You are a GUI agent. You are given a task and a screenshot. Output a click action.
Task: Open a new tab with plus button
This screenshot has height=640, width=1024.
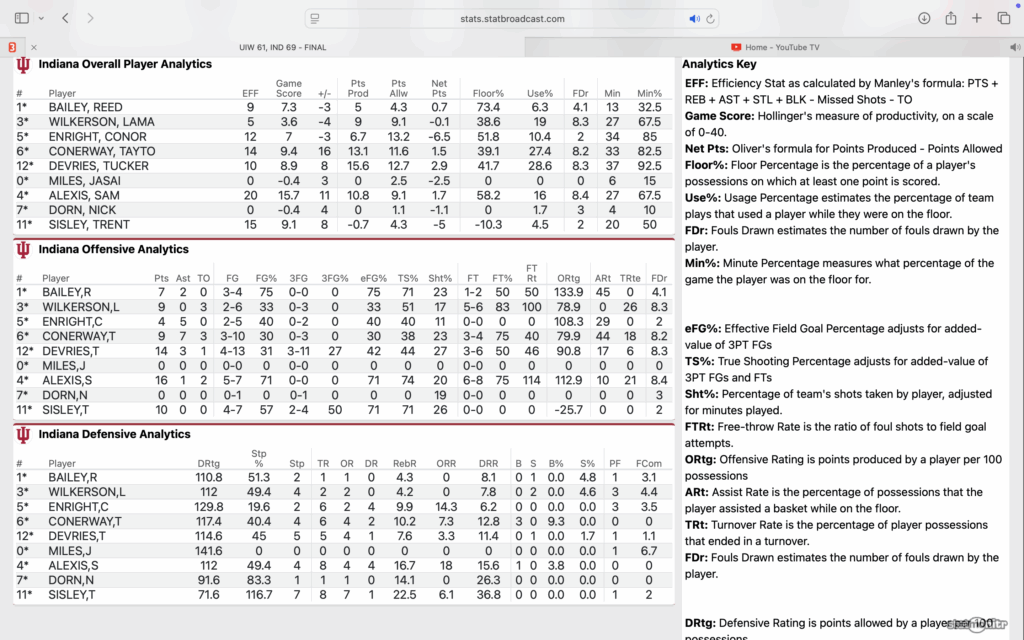click(977, 18)
